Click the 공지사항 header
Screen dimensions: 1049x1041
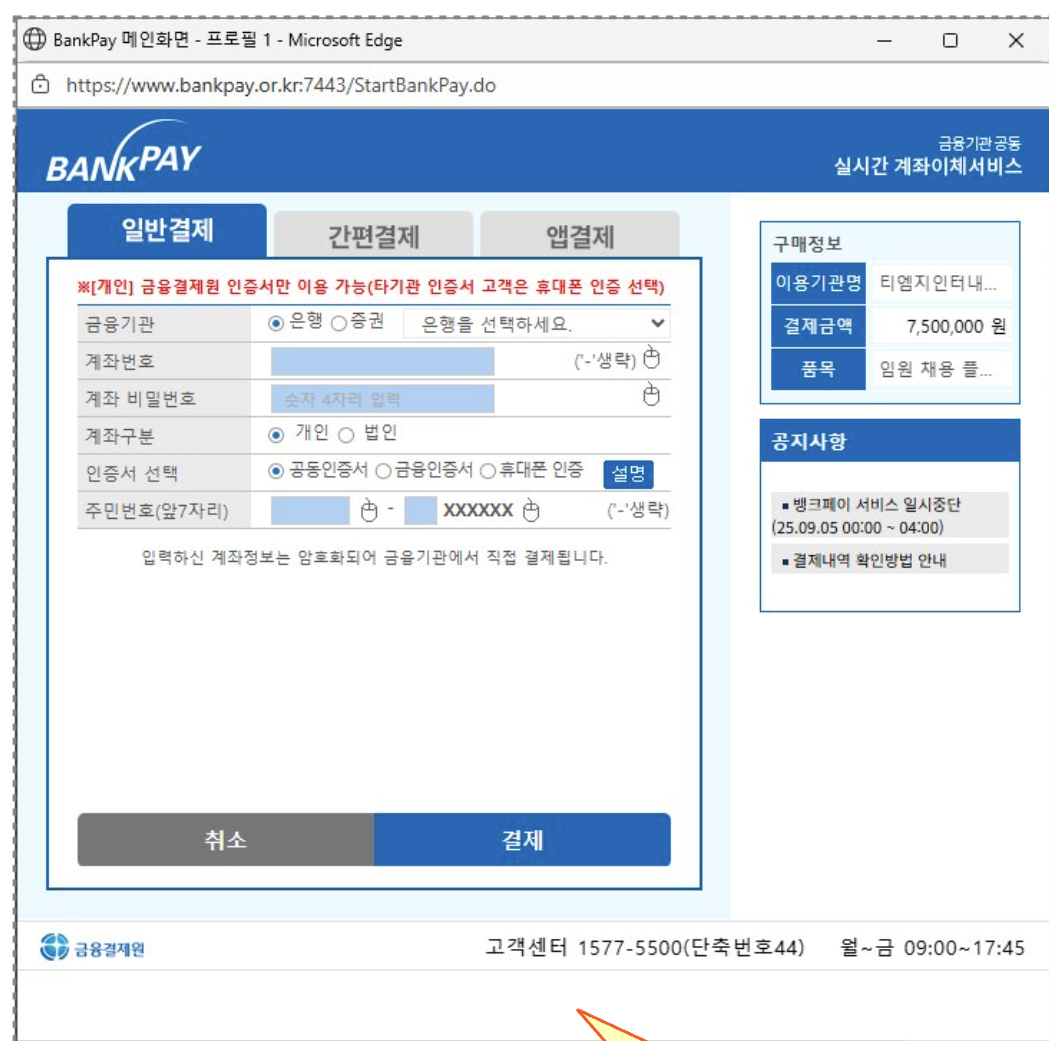point(890,441)
